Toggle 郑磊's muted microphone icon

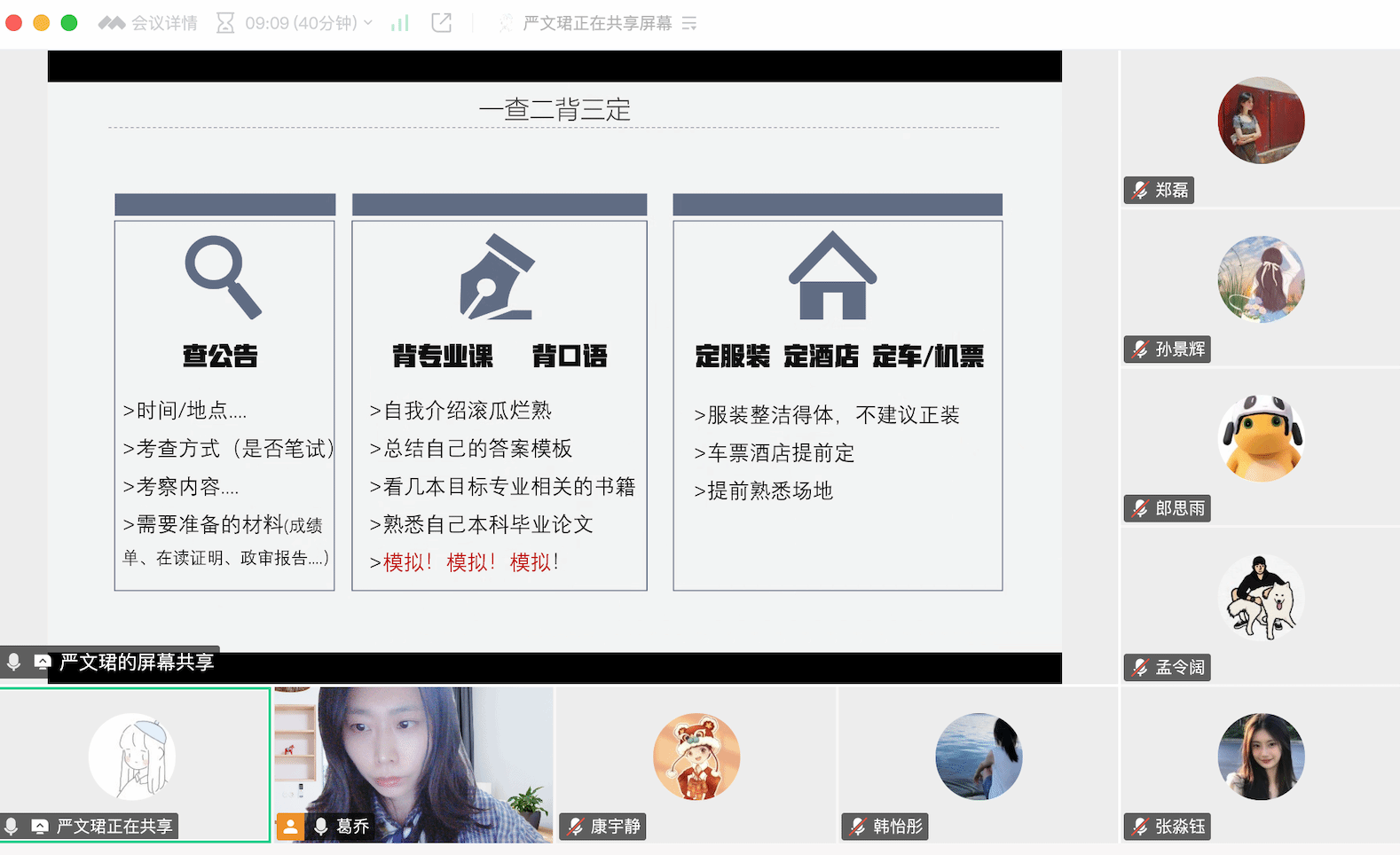click(1141, 191)
